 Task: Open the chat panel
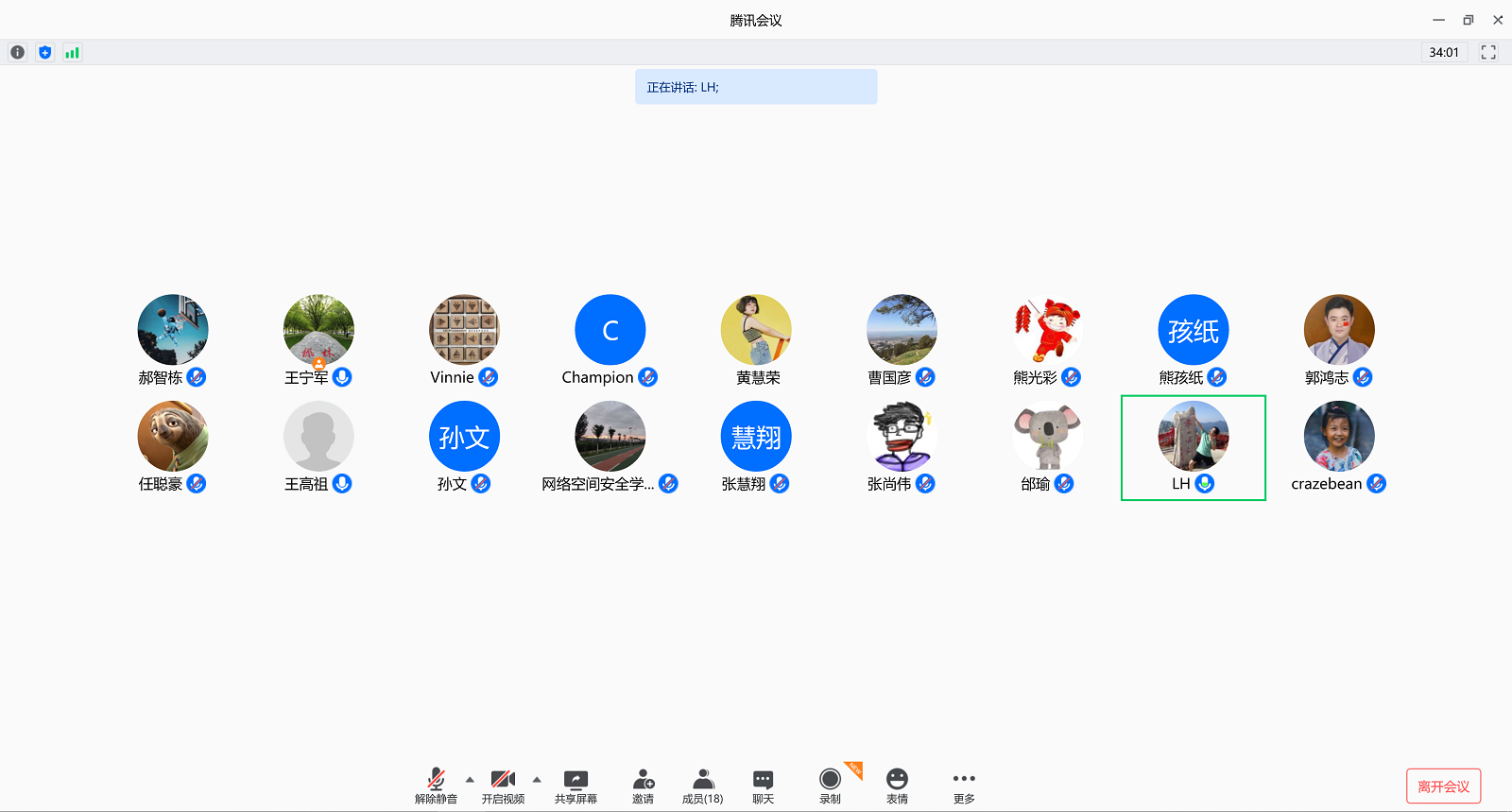763,786
